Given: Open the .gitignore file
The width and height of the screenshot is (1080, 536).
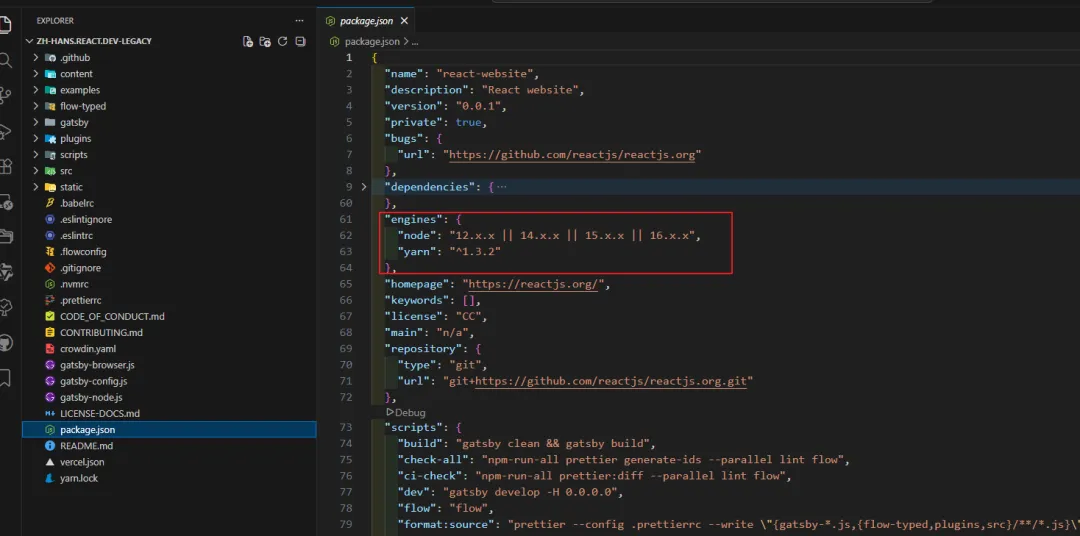Looking at the screenshot, I should tap(169, 268).
